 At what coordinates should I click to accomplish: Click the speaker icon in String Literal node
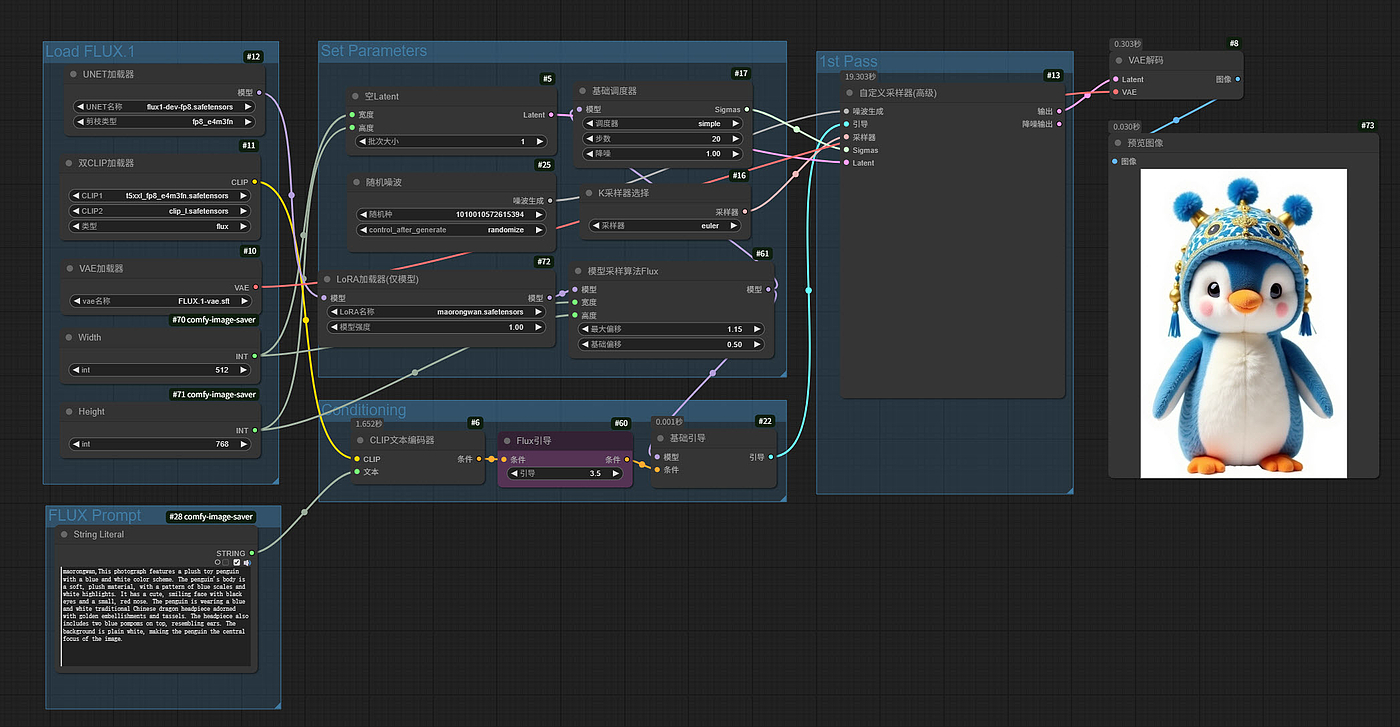(246, 562)
